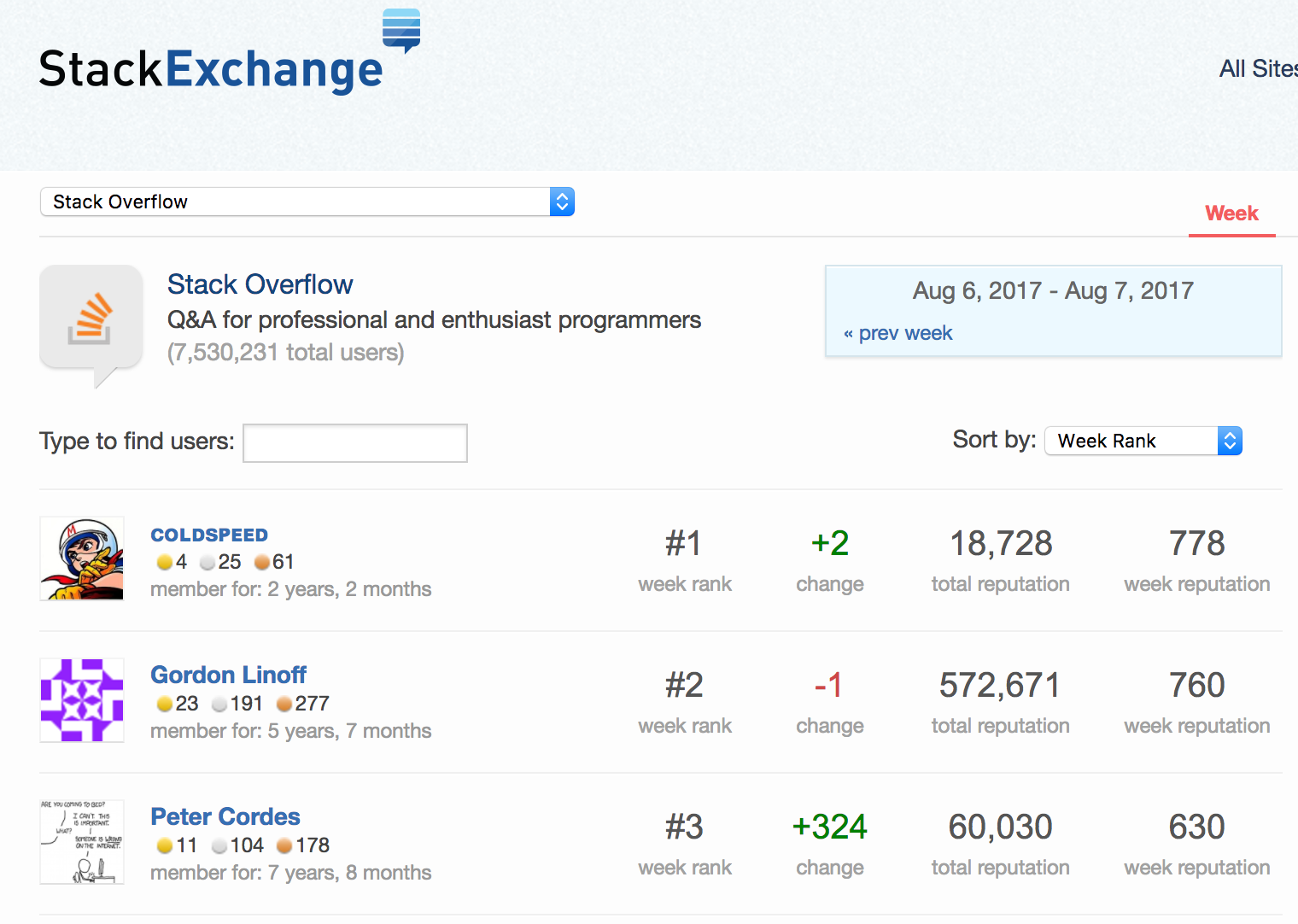1298x924 pixels.
Task: Go to the prev week link
Action: [898, 333]
